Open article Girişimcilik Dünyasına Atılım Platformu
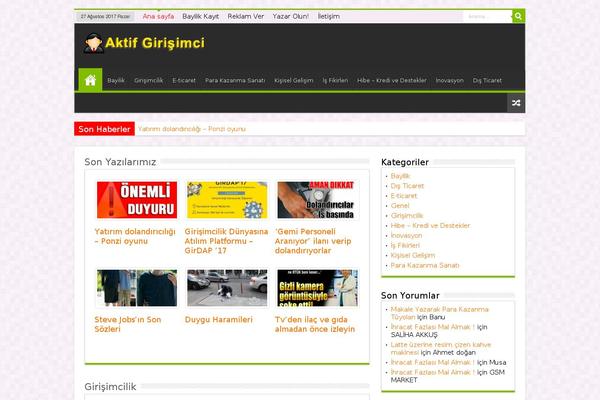 (x=226, y=241)
